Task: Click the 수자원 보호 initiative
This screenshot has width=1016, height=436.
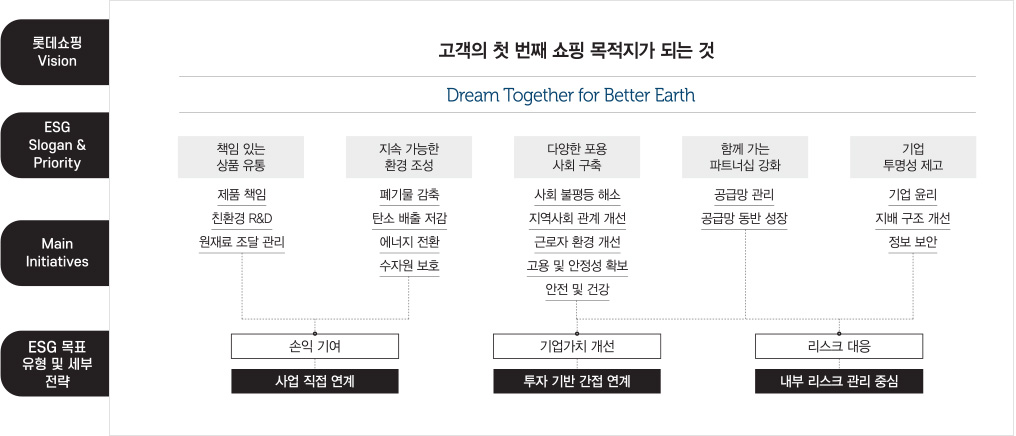Action: [x=409, y=266]
